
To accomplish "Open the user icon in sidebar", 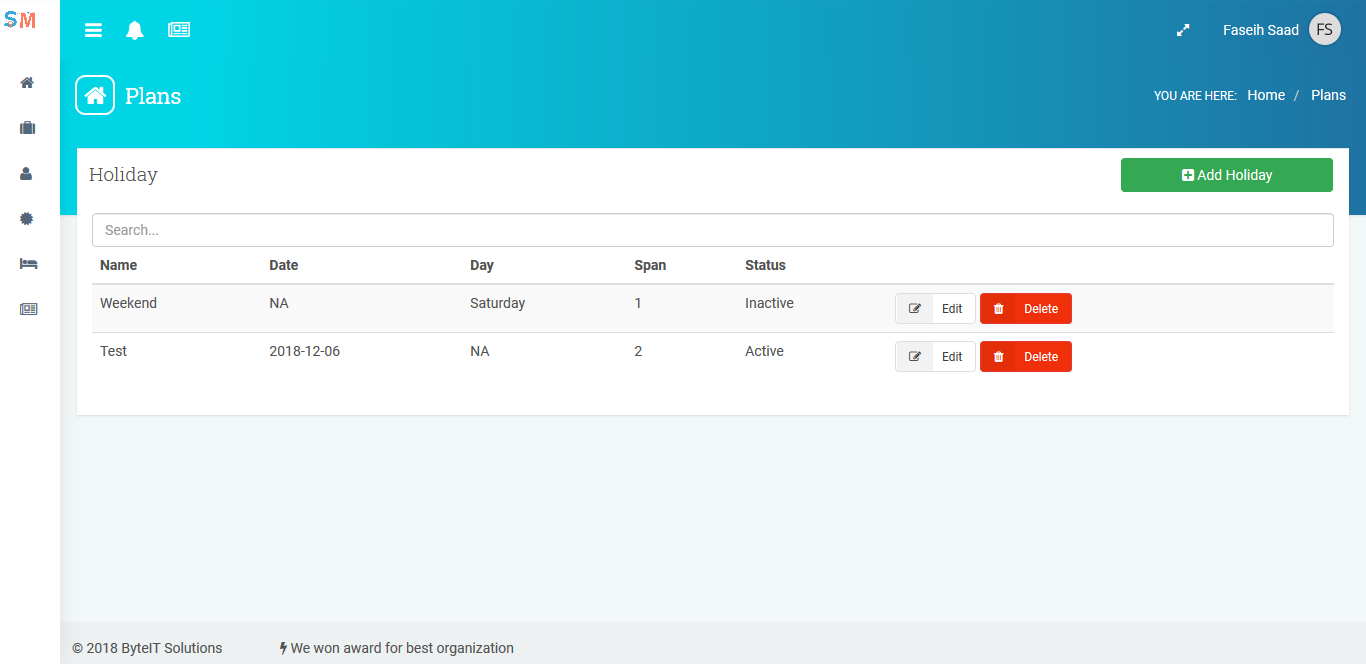I will [27, 173].
